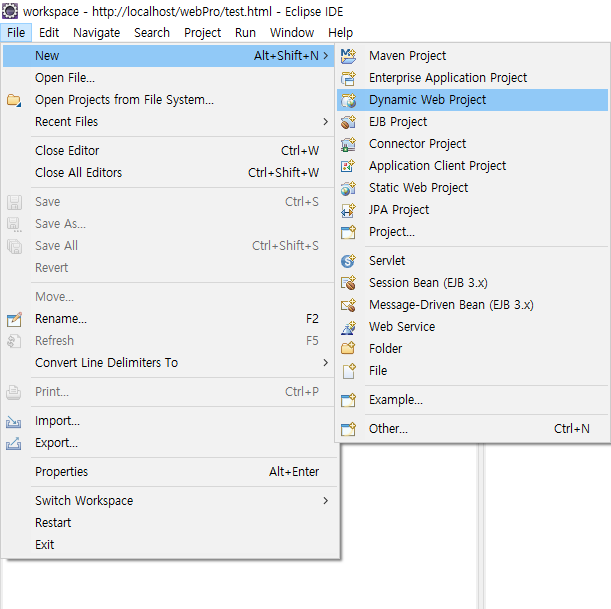The height and width of the screenshot is (609, 611).
Task: Click the Web Service icon
Action: click(x=348, y=327)
